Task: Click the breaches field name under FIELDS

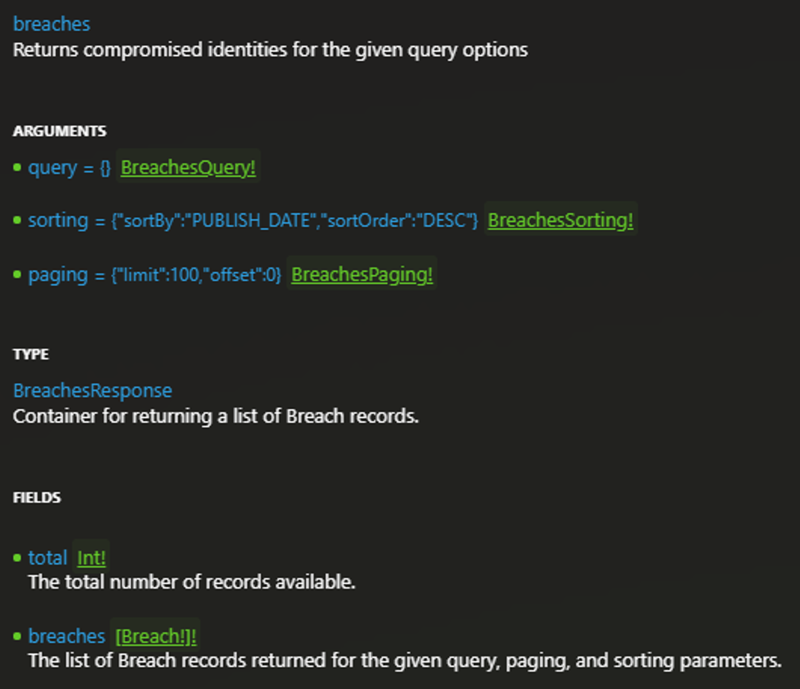Action: point(66,636)
